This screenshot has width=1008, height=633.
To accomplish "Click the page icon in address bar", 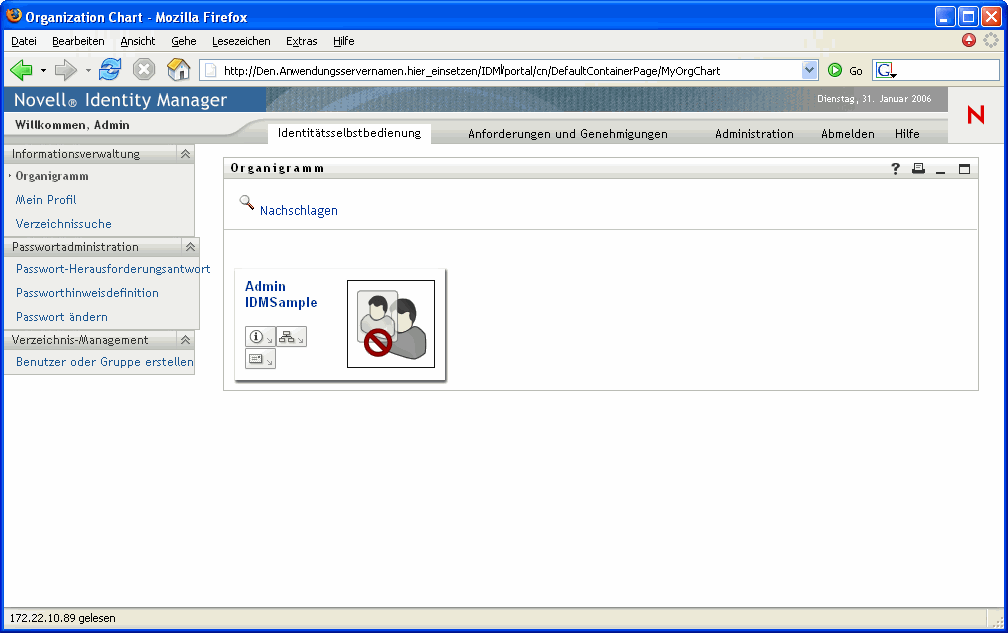I will [x=211, y=71].
